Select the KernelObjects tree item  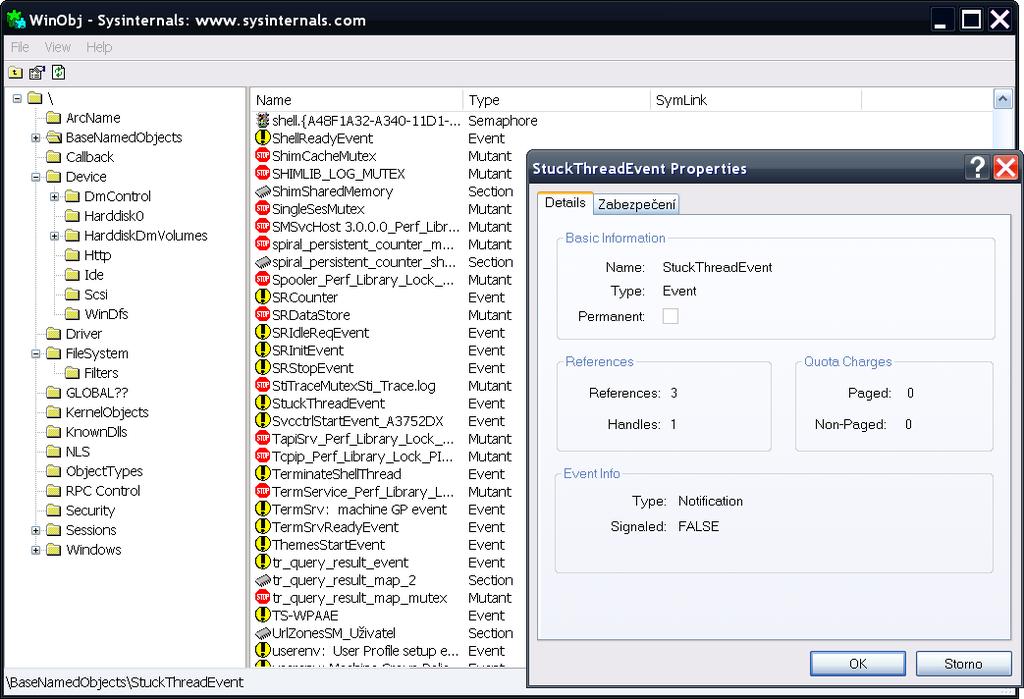107,412
